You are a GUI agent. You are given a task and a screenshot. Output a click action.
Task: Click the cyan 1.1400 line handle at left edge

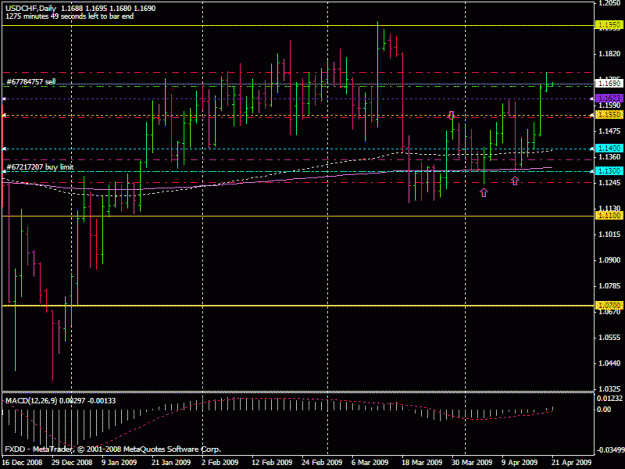coord(4,149)
